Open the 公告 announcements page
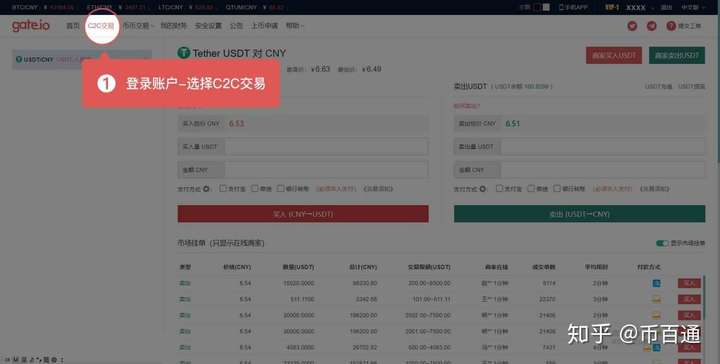This screenshot has width=720, height=364. pyautogui.click(x=236, y=26)
